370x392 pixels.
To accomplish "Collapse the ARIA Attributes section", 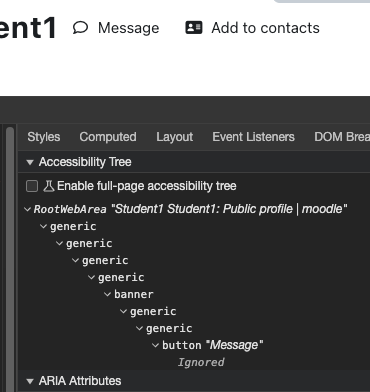I will 30,381.
